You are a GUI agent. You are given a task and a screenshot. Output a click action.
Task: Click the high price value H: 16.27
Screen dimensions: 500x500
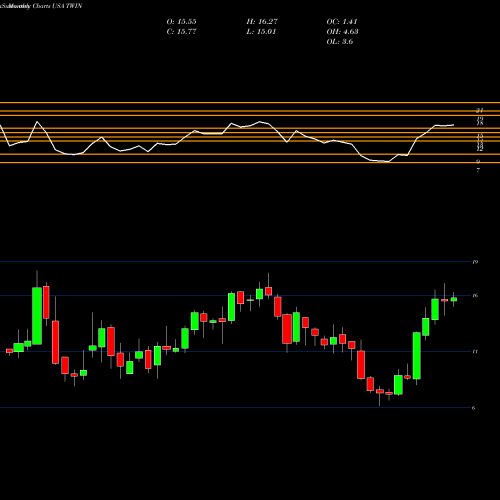[x=262, y=22]
